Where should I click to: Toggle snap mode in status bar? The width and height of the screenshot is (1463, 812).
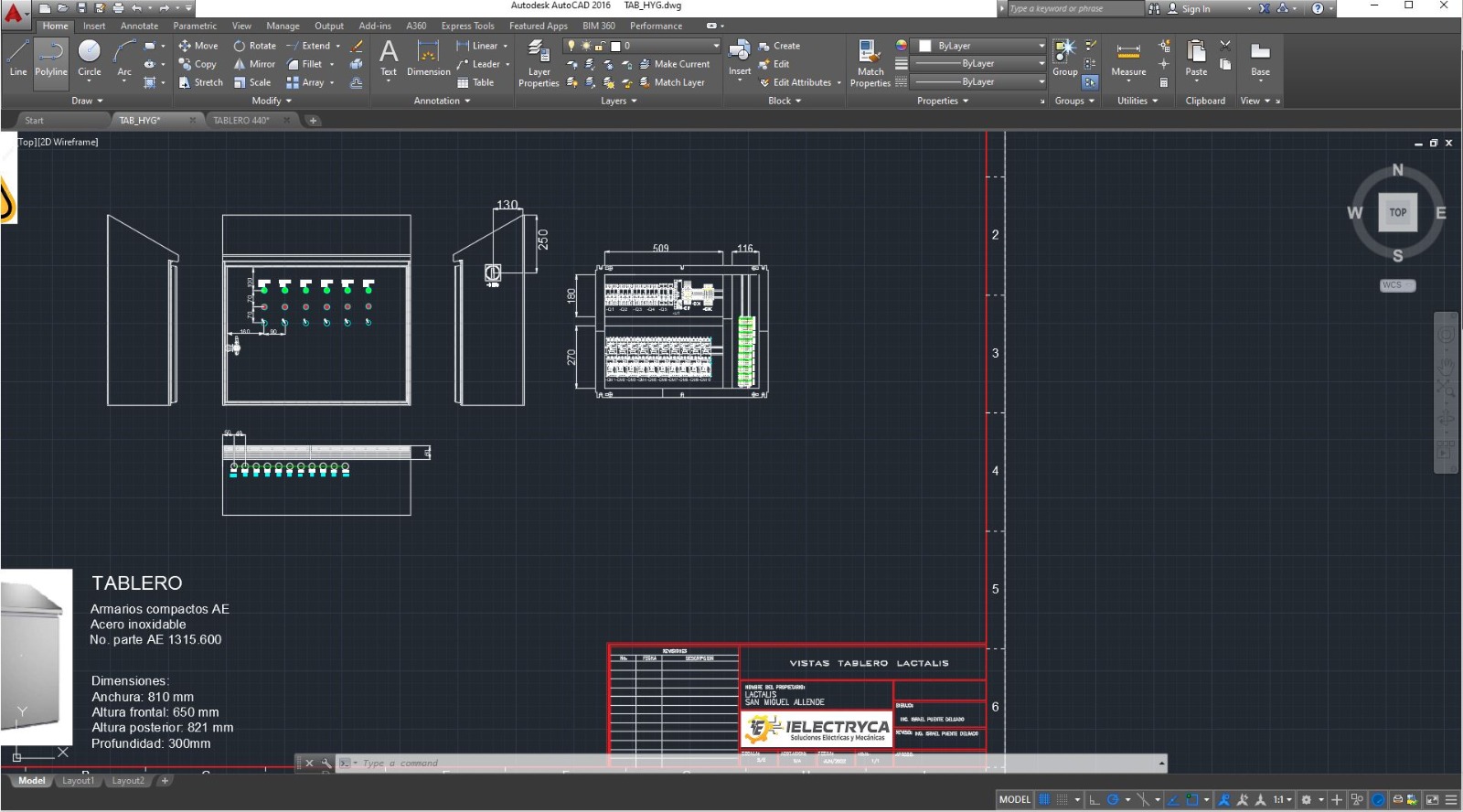click(1062, 799)
